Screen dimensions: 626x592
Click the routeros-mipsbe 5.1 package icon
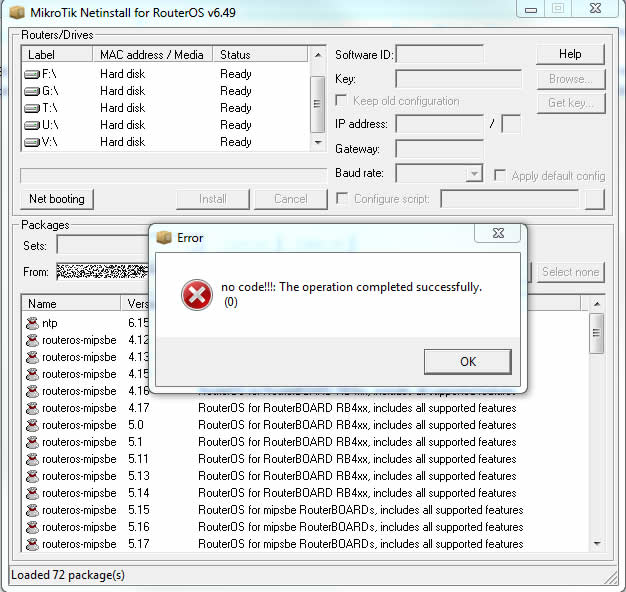coord(32,442)
